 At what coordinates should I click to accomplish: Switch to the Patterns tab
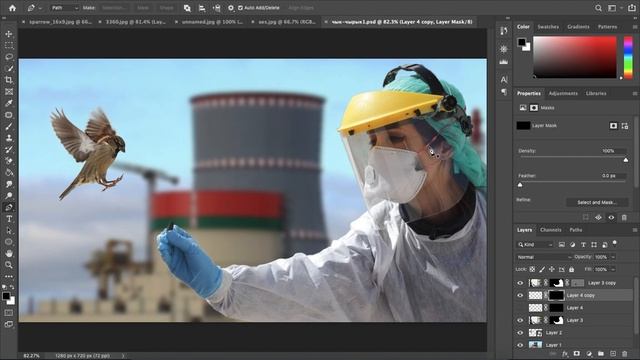(x=607, y=27)
